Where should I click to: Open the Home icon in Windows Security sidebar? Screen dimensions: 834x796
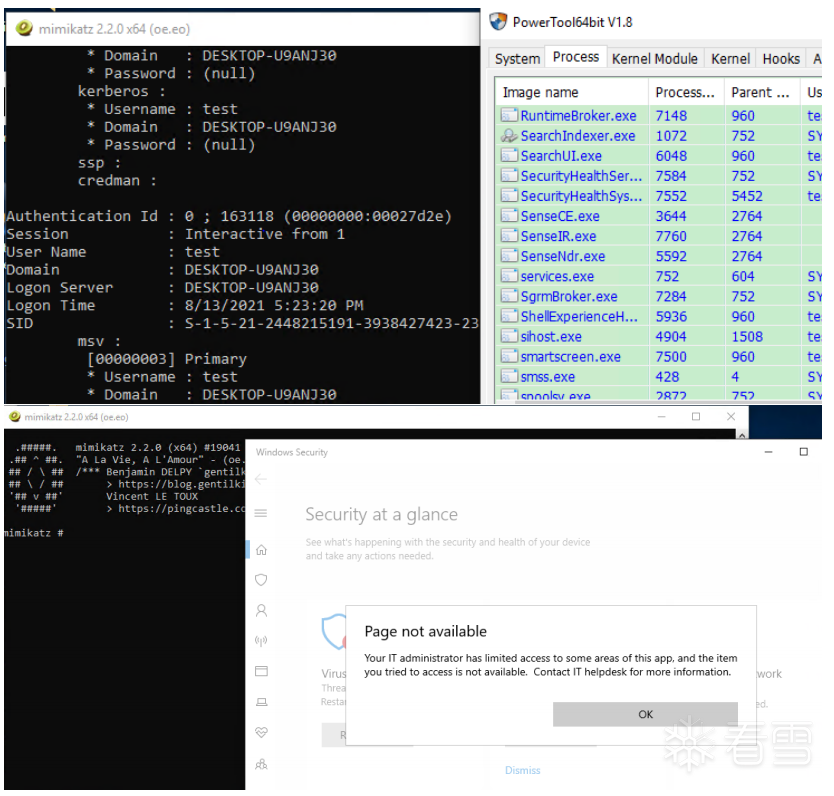coord(261,550)
